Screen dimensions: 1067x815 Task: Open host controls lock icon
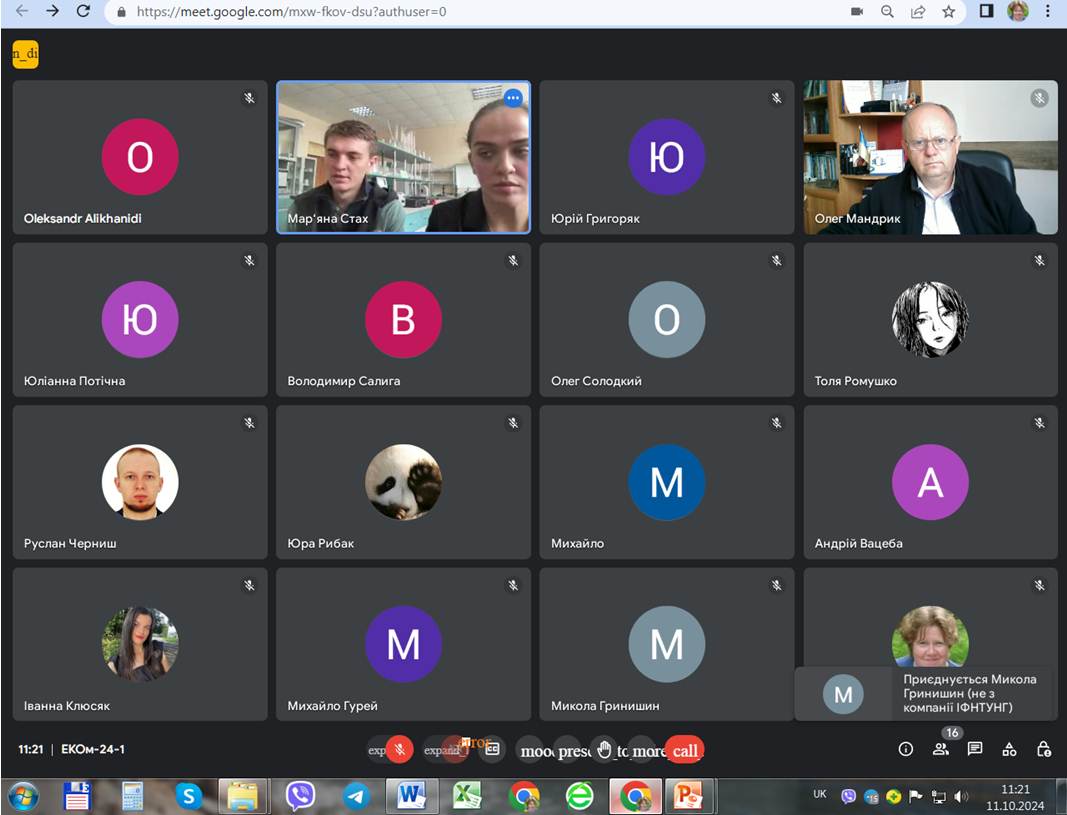[x=1043, y=749]
